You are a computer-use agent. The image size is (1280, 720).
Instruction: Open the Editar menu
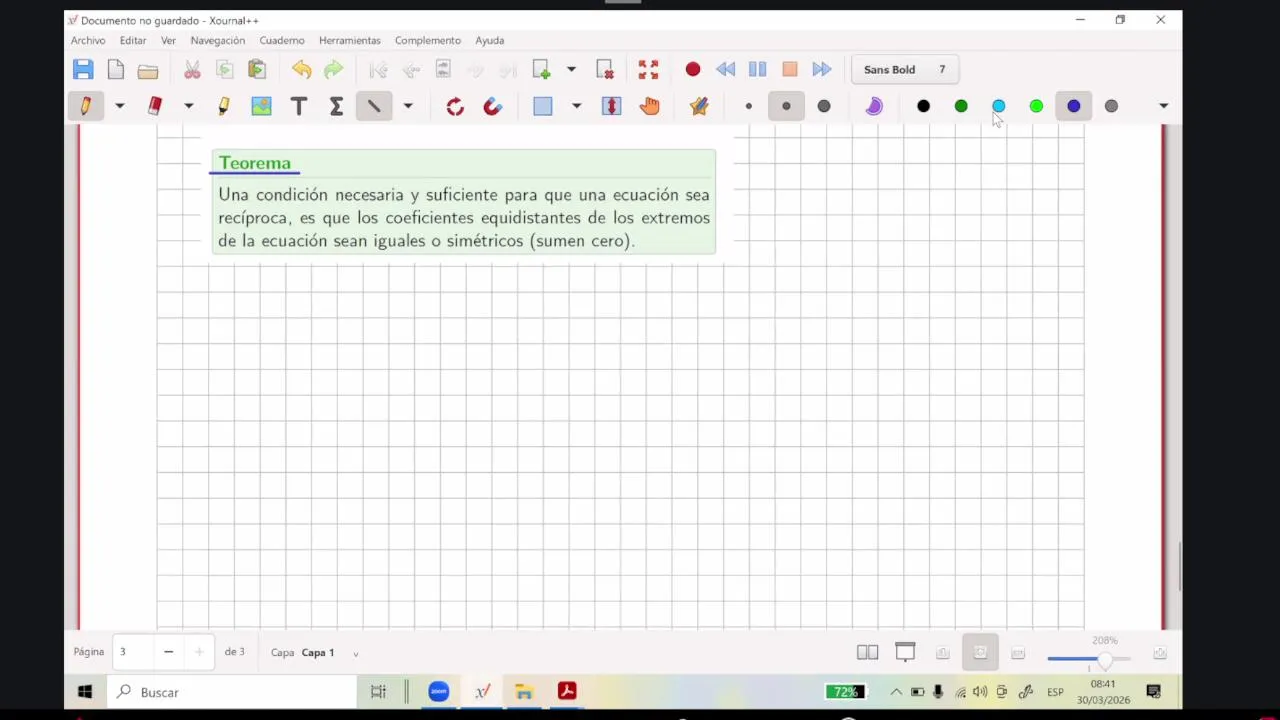(x=133, y=40)
